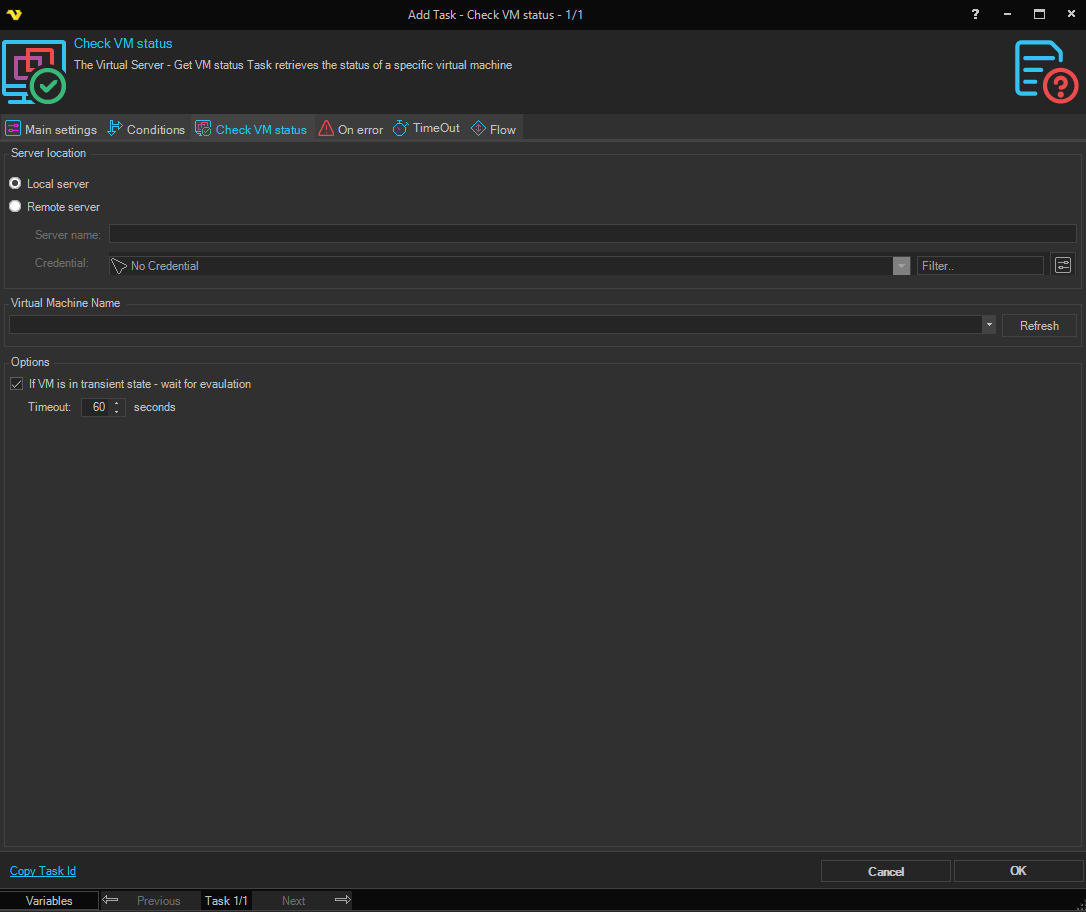Open the On error tab
1086x912 pixels.
coord(350,129)
